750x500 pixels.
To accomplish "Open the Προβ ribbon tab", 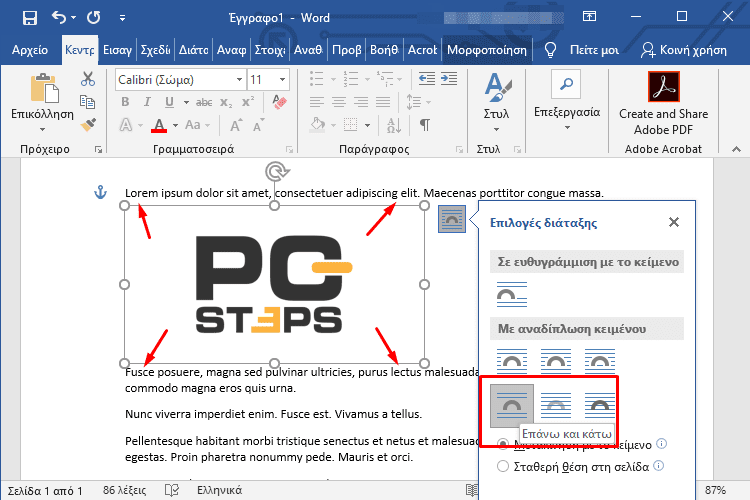I will 346,50.
